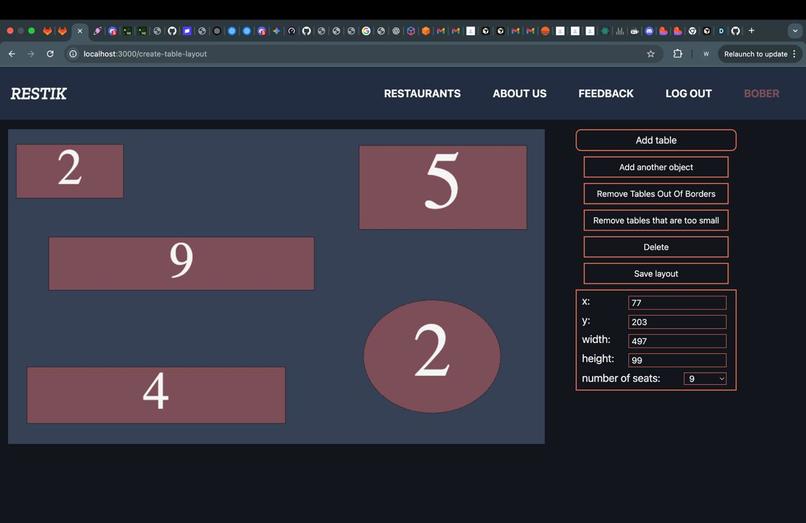806x523 pixels.
Task: Select the rectangular table with 9 seats
Action: coord(181,263)
